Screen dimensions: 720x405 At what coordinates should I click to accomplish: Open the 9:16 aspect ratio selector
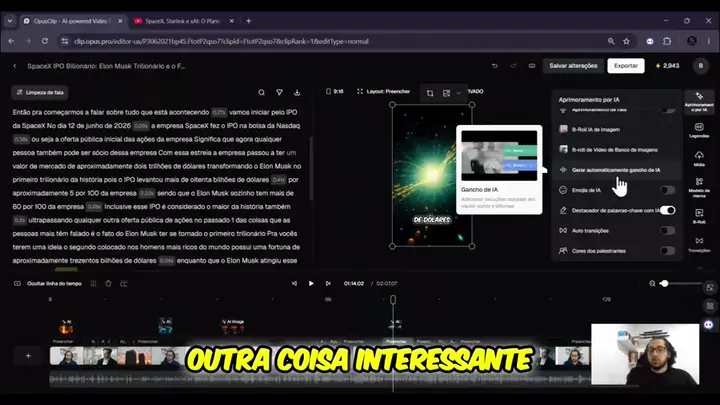[x=335, y=91]
